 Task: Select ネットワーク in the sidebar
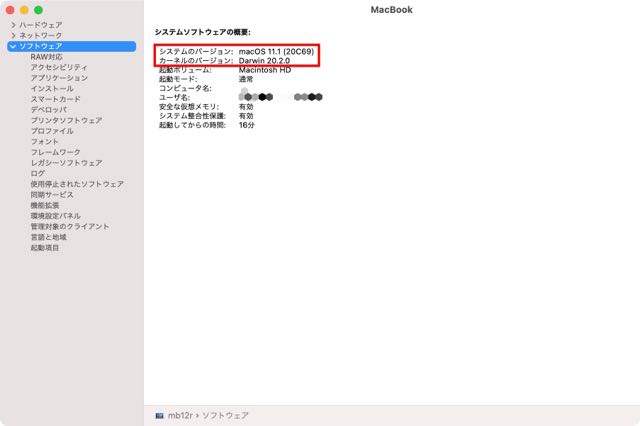point(41,36)
